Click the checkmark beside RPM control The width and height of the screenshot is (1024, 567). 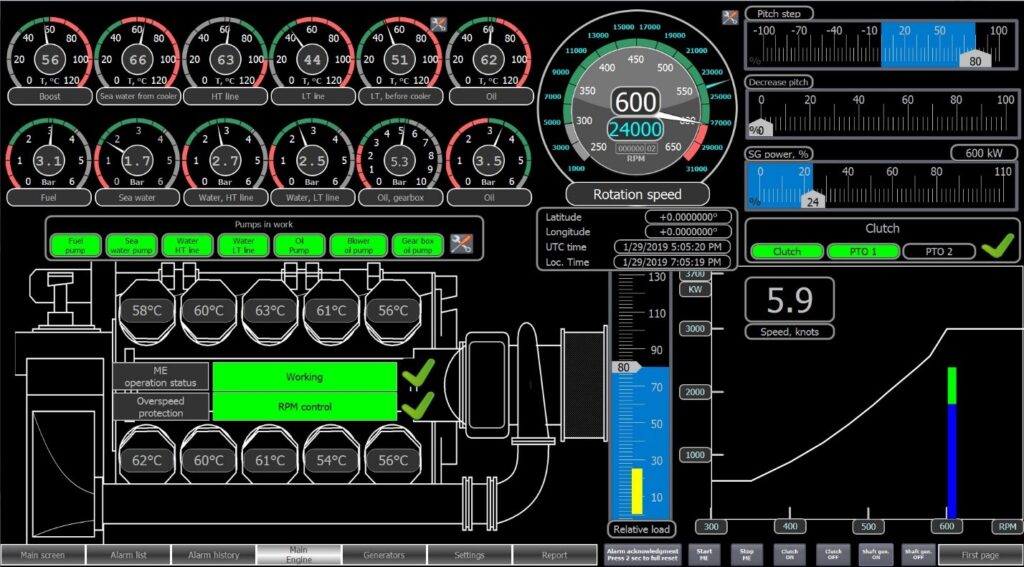point(417,406)
